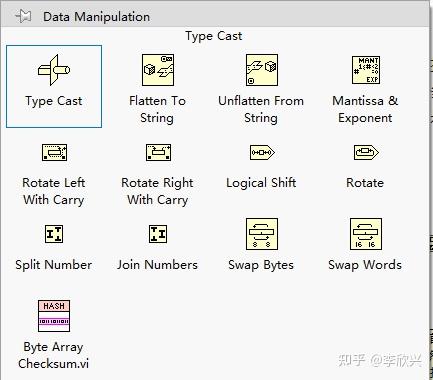Viewport: 433px width, 380px height.
Task: Choose the Swap Words icon
Action: pos(366,234)
